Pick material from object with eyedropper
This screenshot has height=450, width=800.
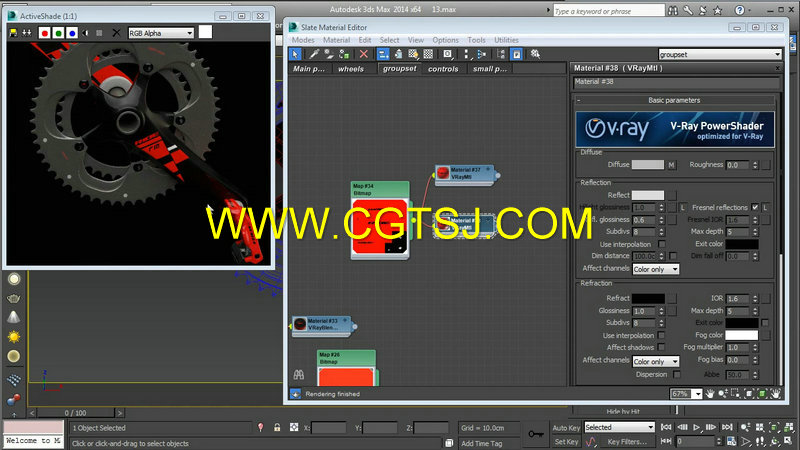point(314,54)
